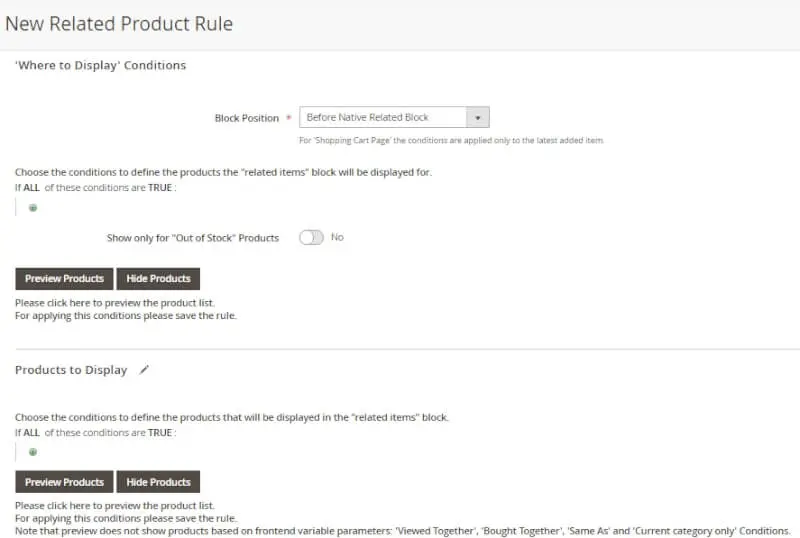Change ALL aggregator in 'Products to Display' conditions

pos(32,432)
